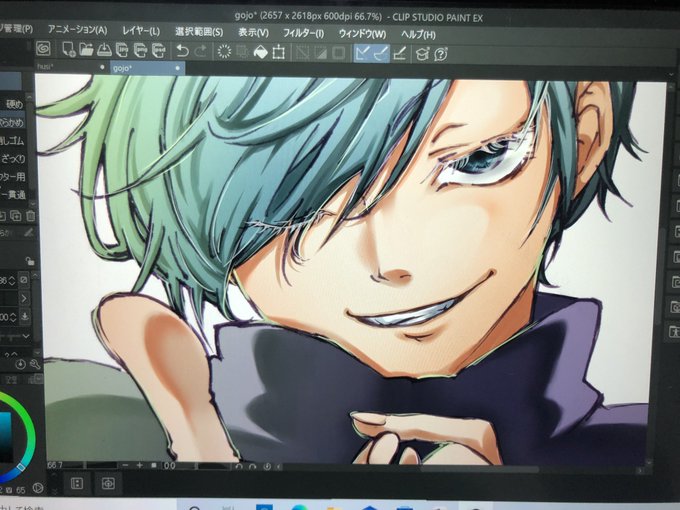Select the やわらかめ sub tool
This screenshot has width=680, height=510.
(12, 122)
